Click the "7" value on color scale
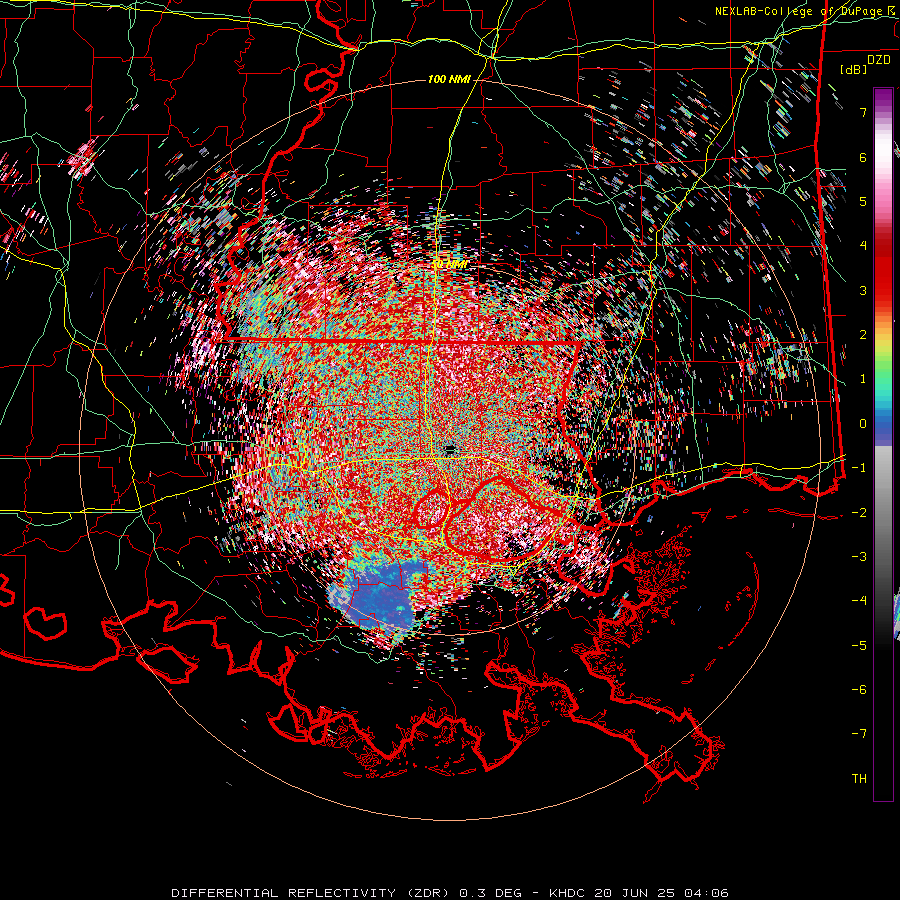This screenshot has width=900, height=900. click(863, 112)
